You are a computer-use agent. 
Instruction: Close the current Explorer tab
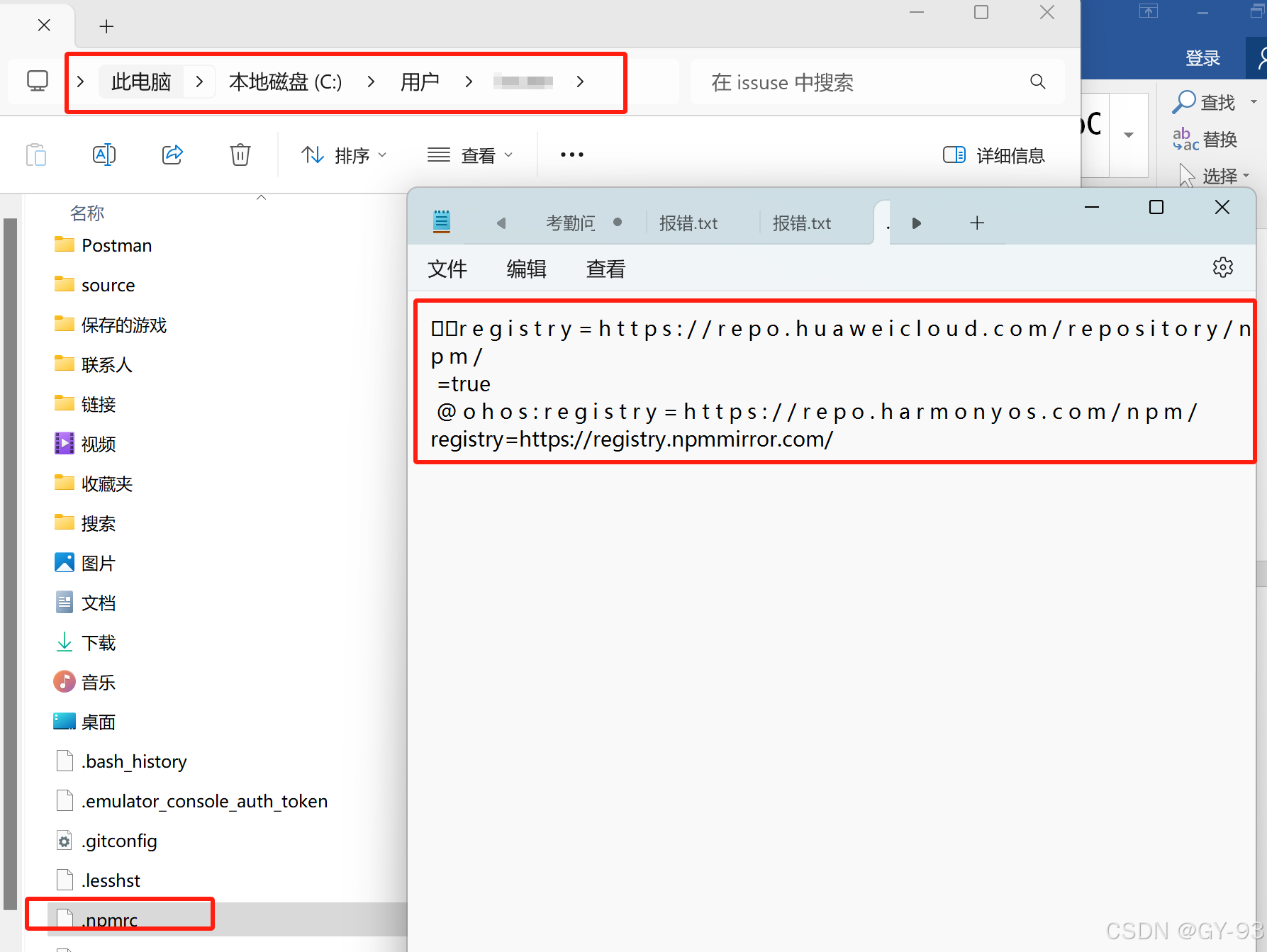click(x=44, y=26)
